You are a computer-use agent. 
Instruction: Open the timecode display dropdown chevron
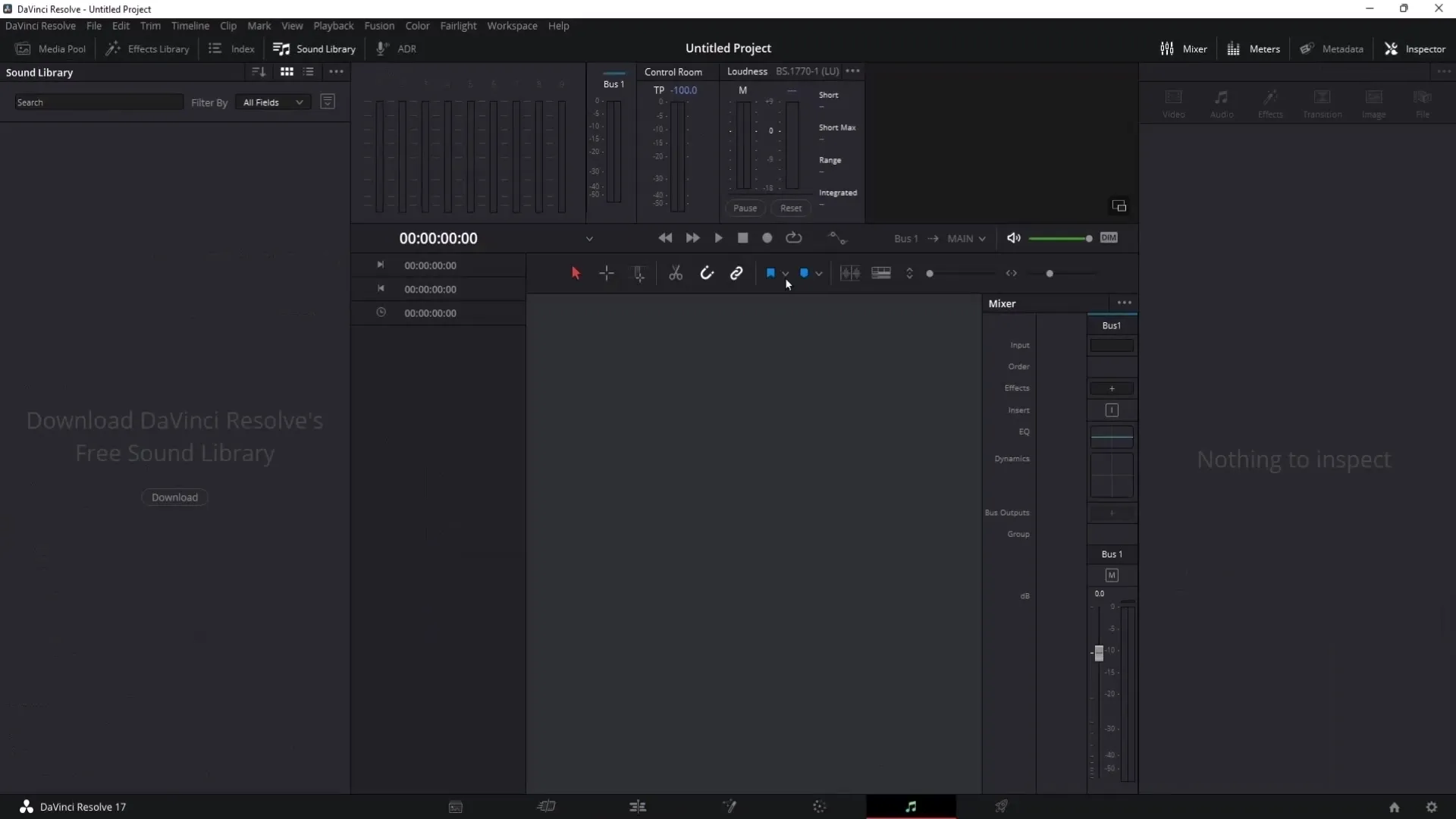point(589,239)
